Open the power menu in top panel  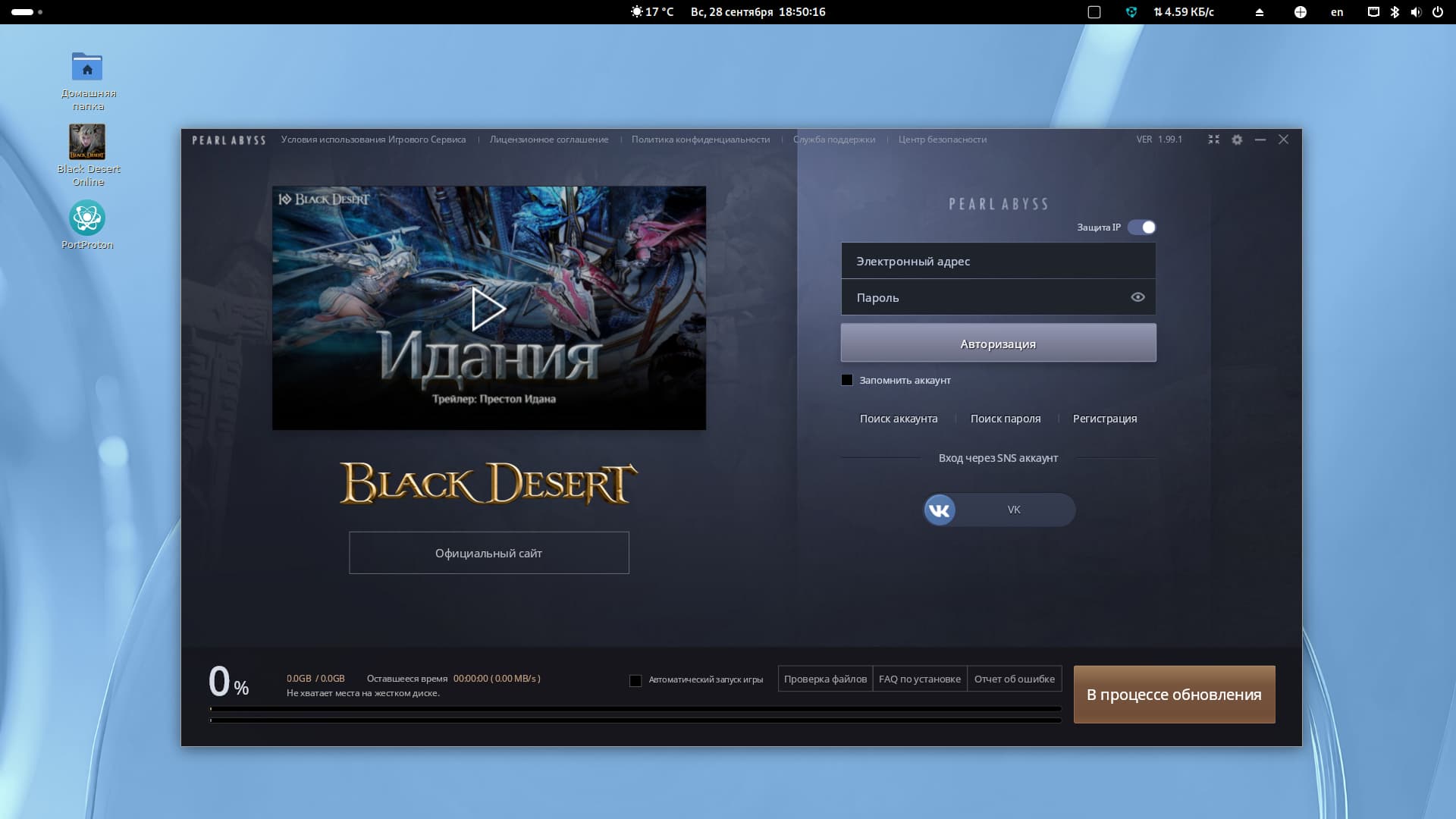pyautogui.click(x=1437, y=12)
